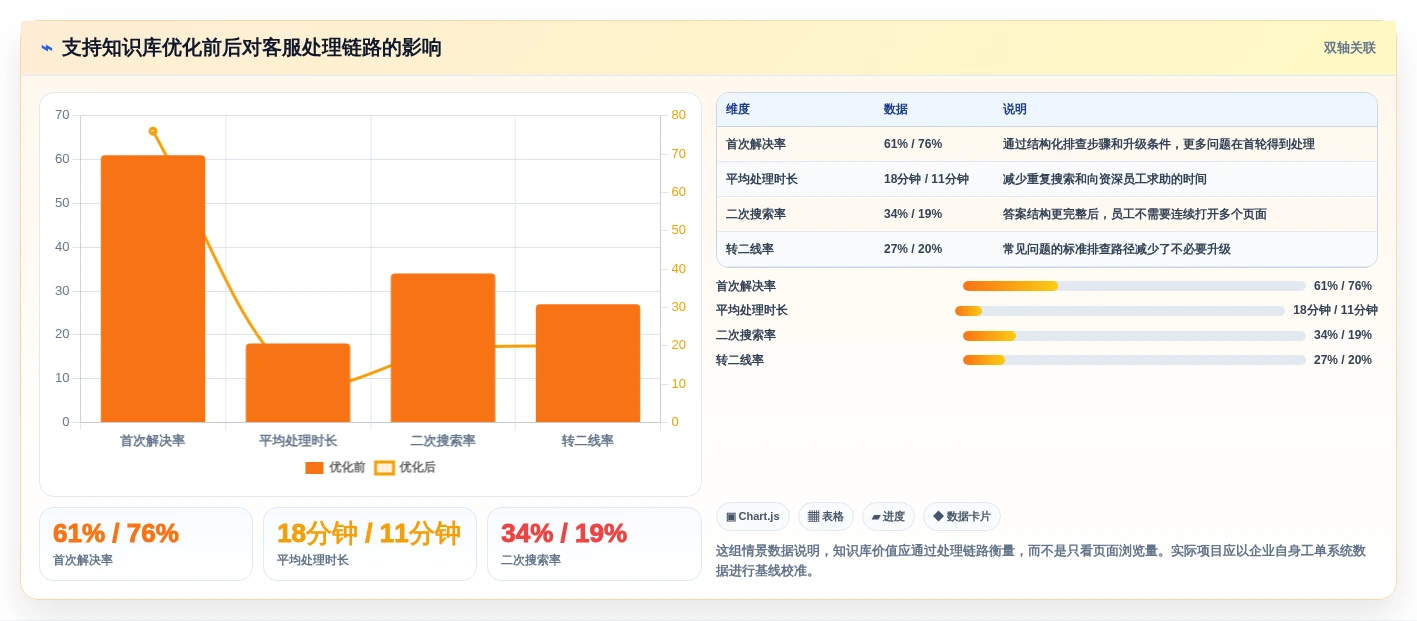Click the footer paragraph starting 这组情景数据说明
This screenshot has width=1417, height=621.
1041,561
